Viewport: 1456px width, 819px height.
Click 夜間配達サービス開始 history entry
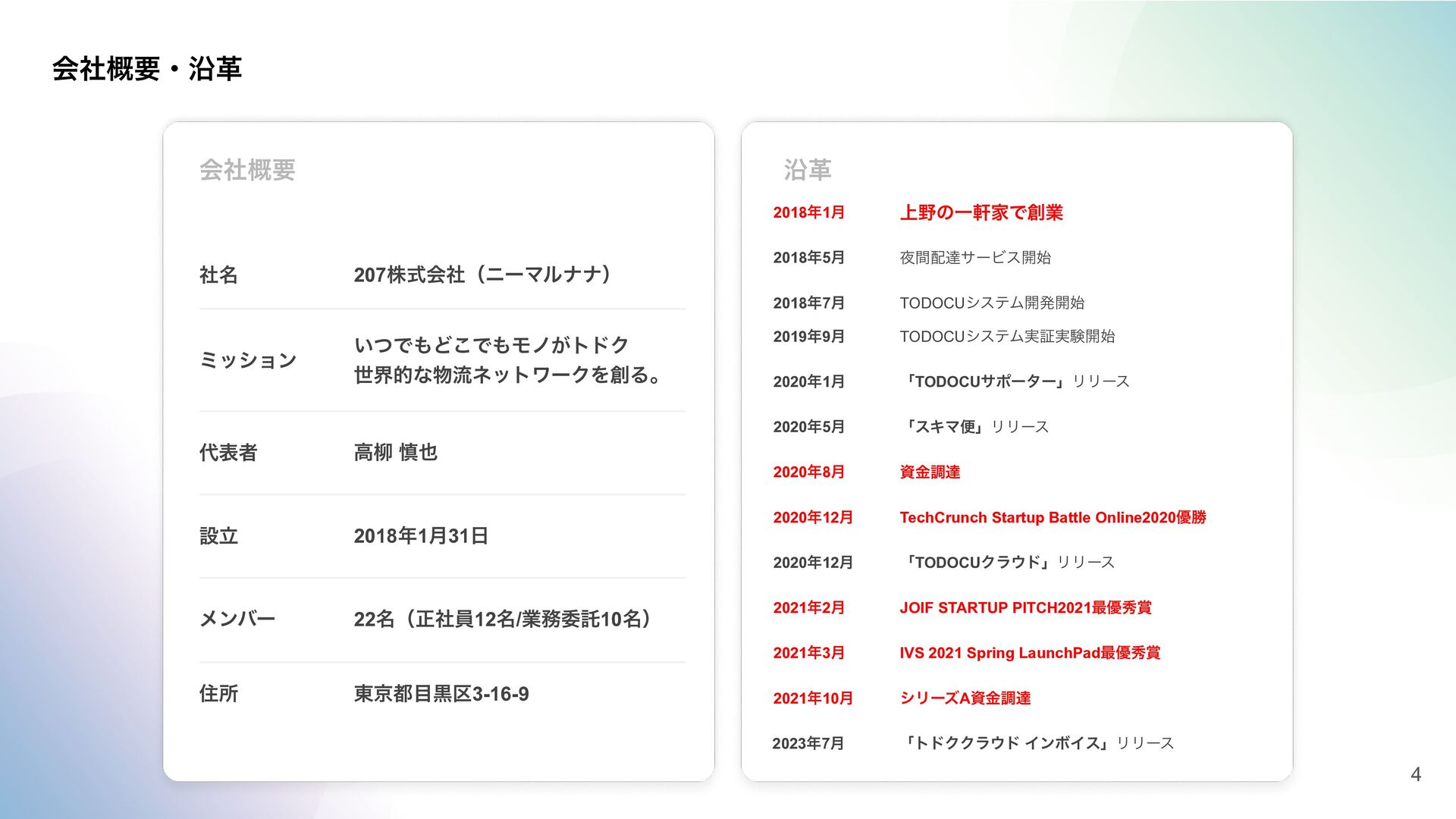tap(974, 258)
